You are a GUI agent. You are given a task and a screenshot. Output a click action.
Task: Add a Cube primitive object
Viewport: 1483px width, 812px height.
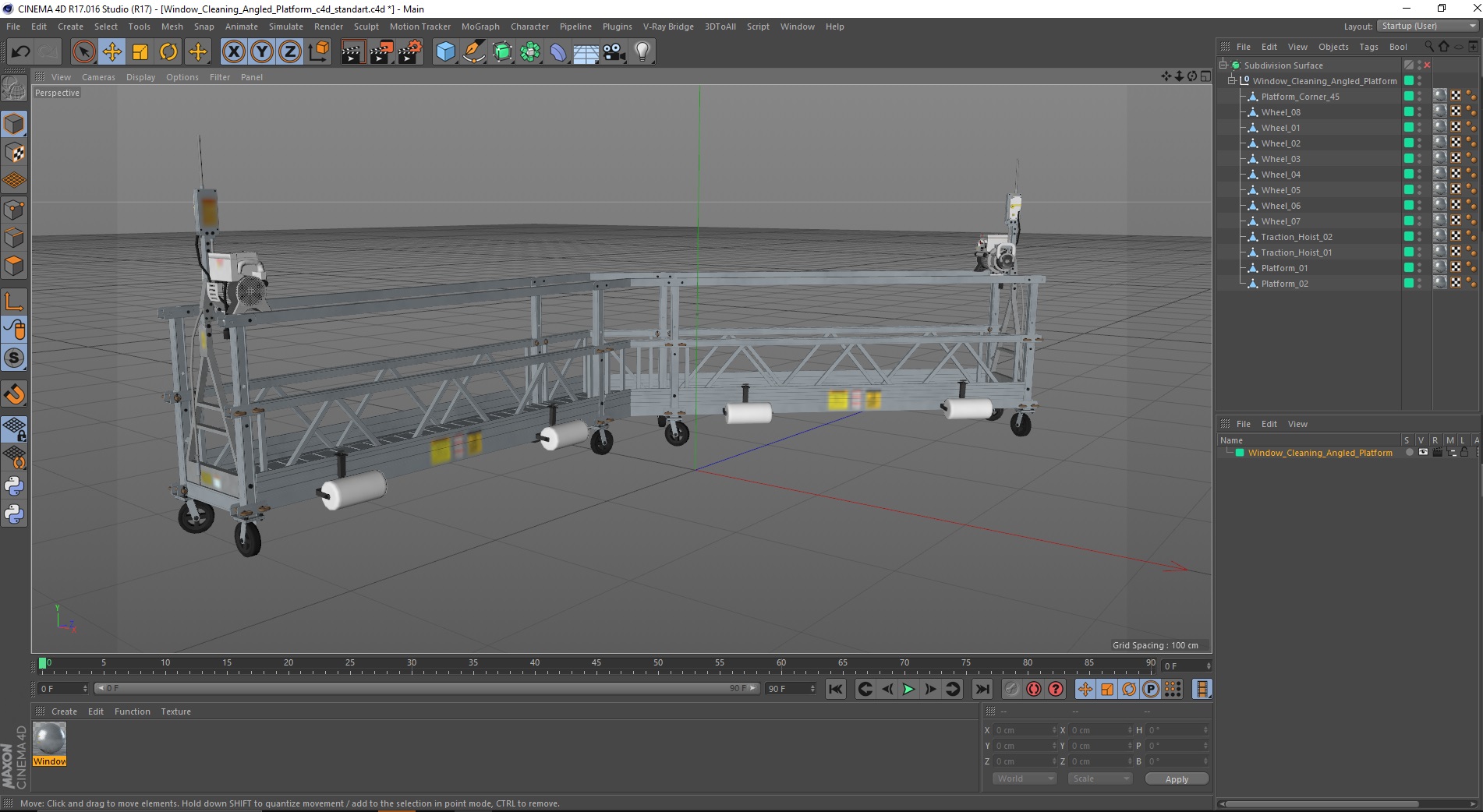(x=445, y=52)
